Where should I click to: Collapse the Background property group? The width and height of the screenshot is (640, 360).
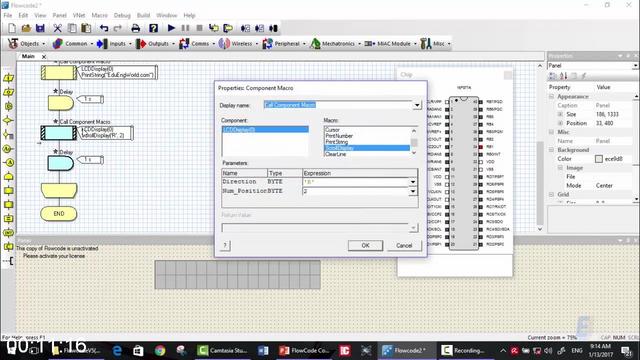[551, 150]
